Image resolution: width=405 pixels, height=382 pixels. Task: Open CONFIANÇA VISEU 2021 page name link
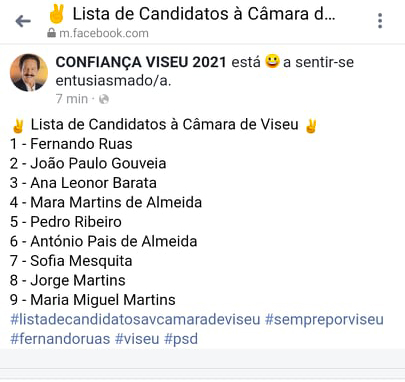click(141, 62)
